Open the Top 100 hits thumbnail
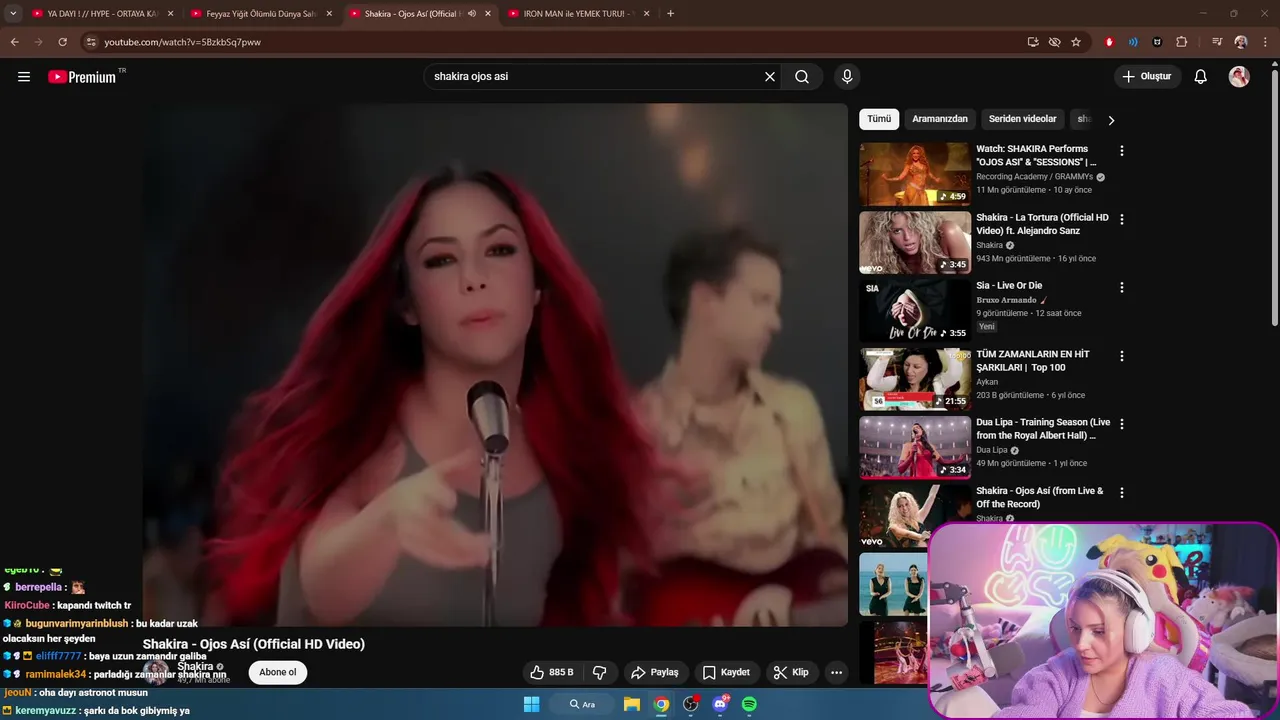 (915, 379)
